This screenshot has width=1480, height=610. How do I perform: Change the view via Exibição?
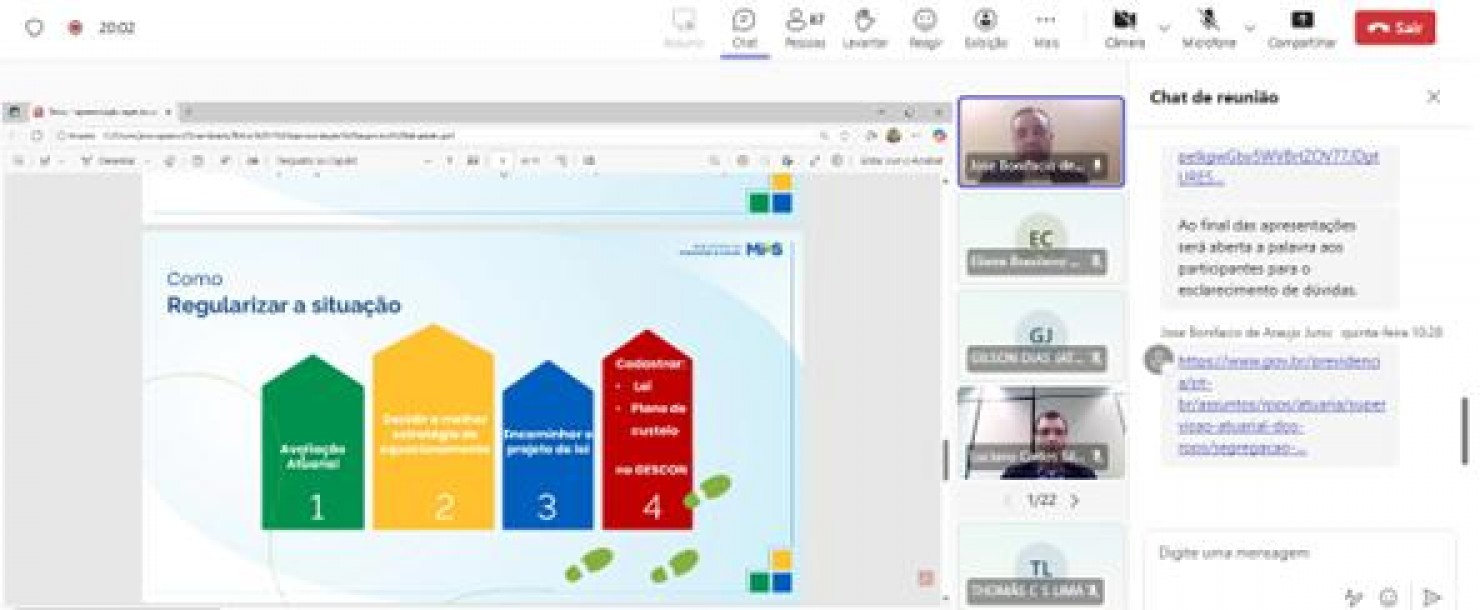[x=985, y=27]
